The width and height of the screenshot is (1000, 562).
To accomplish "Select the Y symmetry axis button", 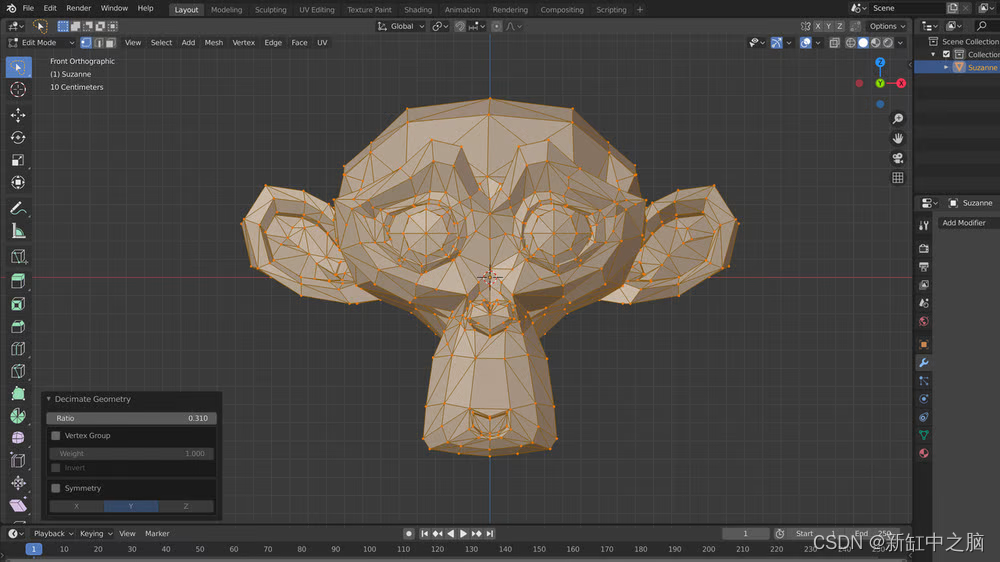I will [131, 506].
